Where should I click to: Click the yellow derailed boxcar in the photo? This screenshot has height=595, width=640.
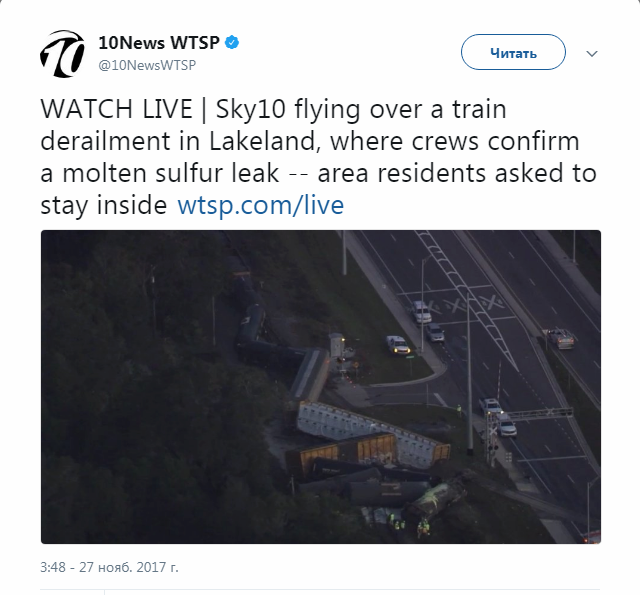347,451
